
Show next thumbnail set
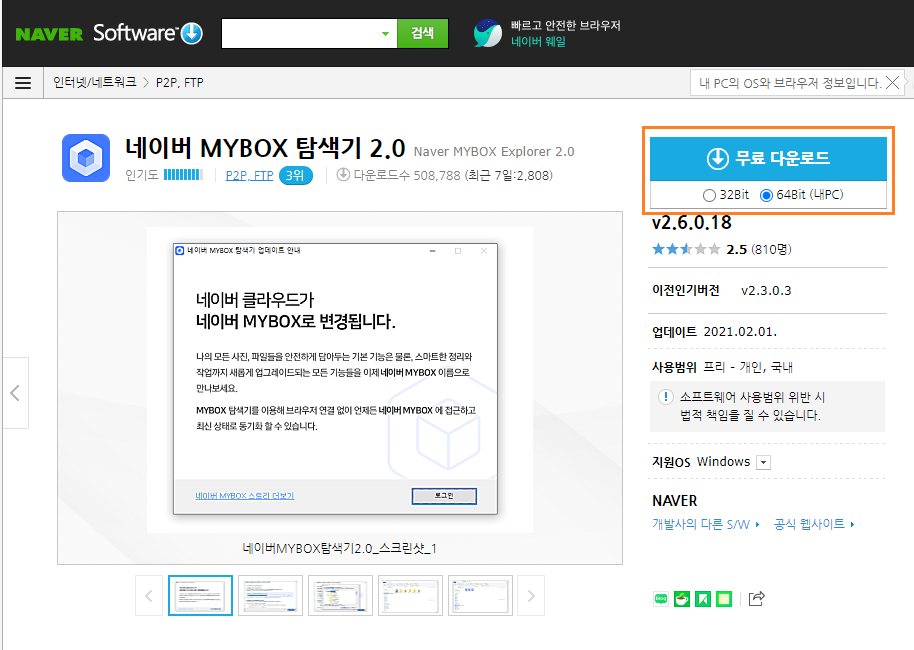(531, 596)
